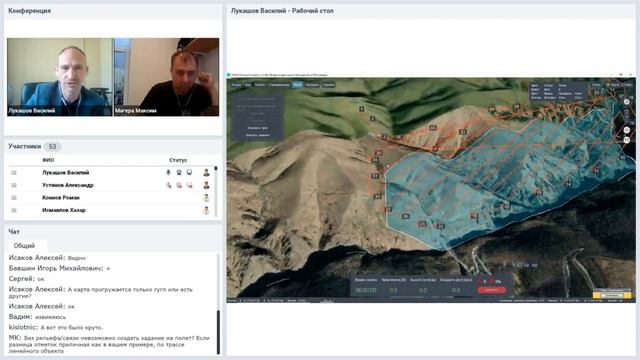Click chat message from Сергей
Image resolution: width=640 pixels, height=360 pixels.
pyautogui.click(x=27, y=279)
